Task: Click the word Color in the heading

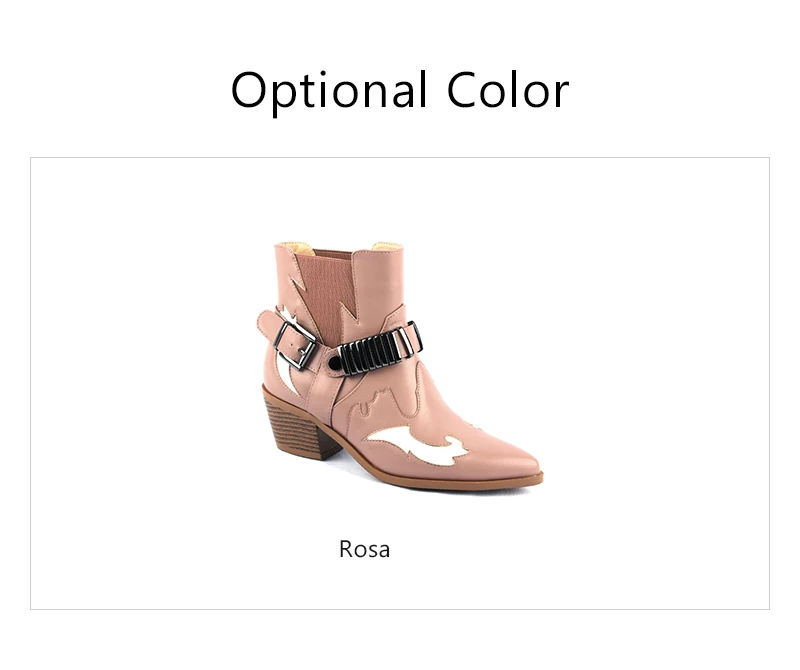Action: 508,91
